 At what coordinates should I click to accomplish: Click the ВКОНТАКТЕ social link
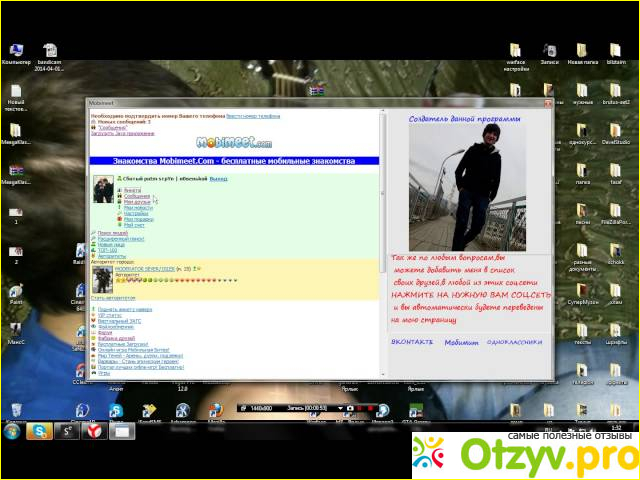[x=410, y=341]
